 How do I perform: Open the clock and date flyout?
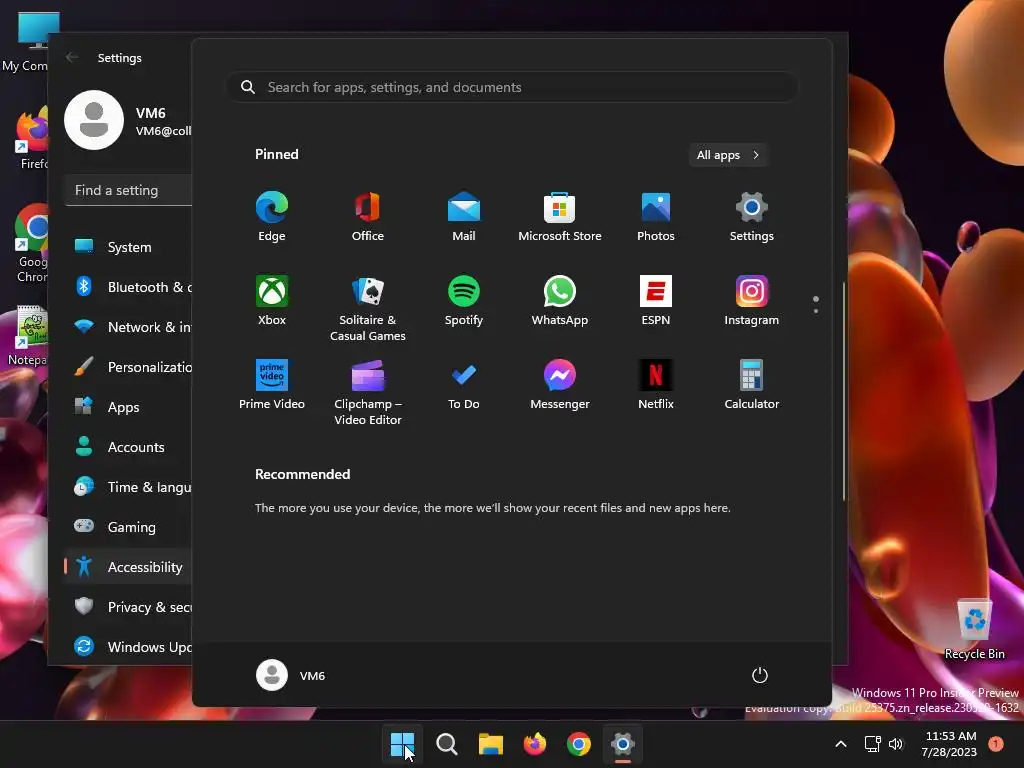950,744
